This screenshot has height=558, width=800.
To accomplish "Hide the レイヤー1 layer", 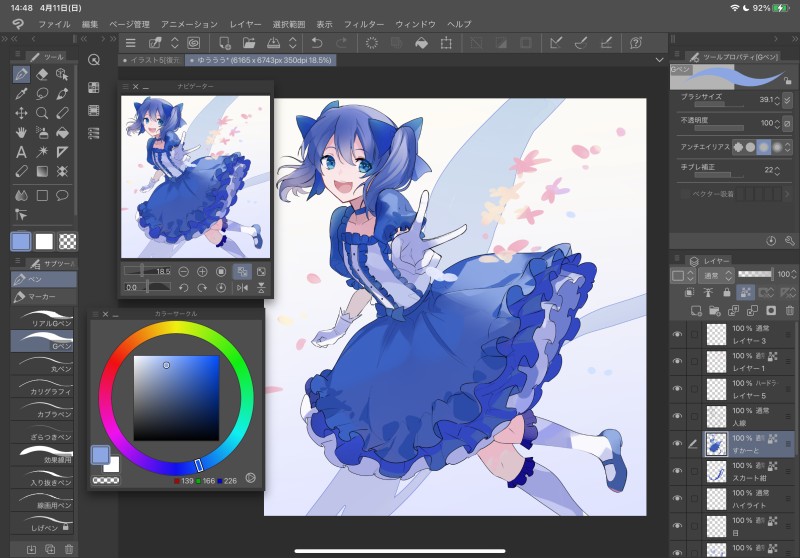I will tap(677, 362).
